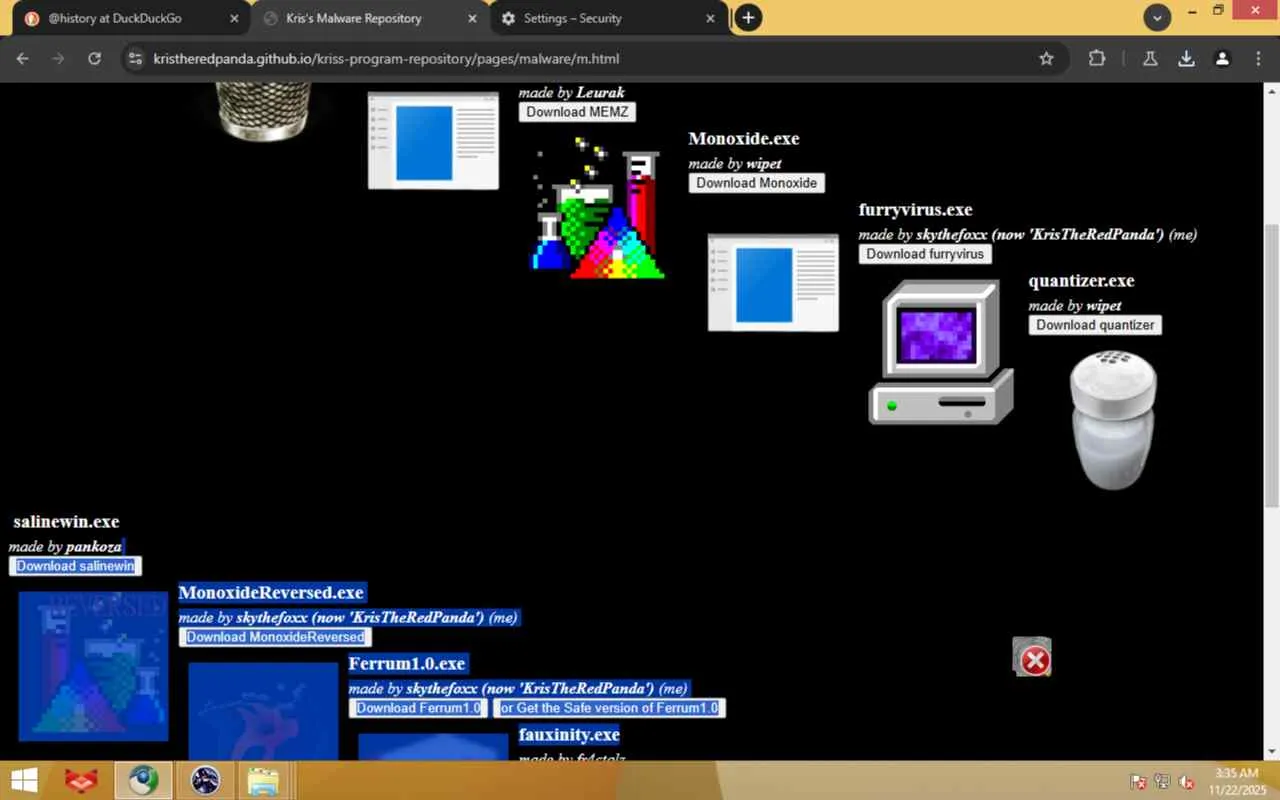The height and width of the screenshot is (800, 1280).
Task: Click the quantizer.exe heading
Action: point(1082,281)
